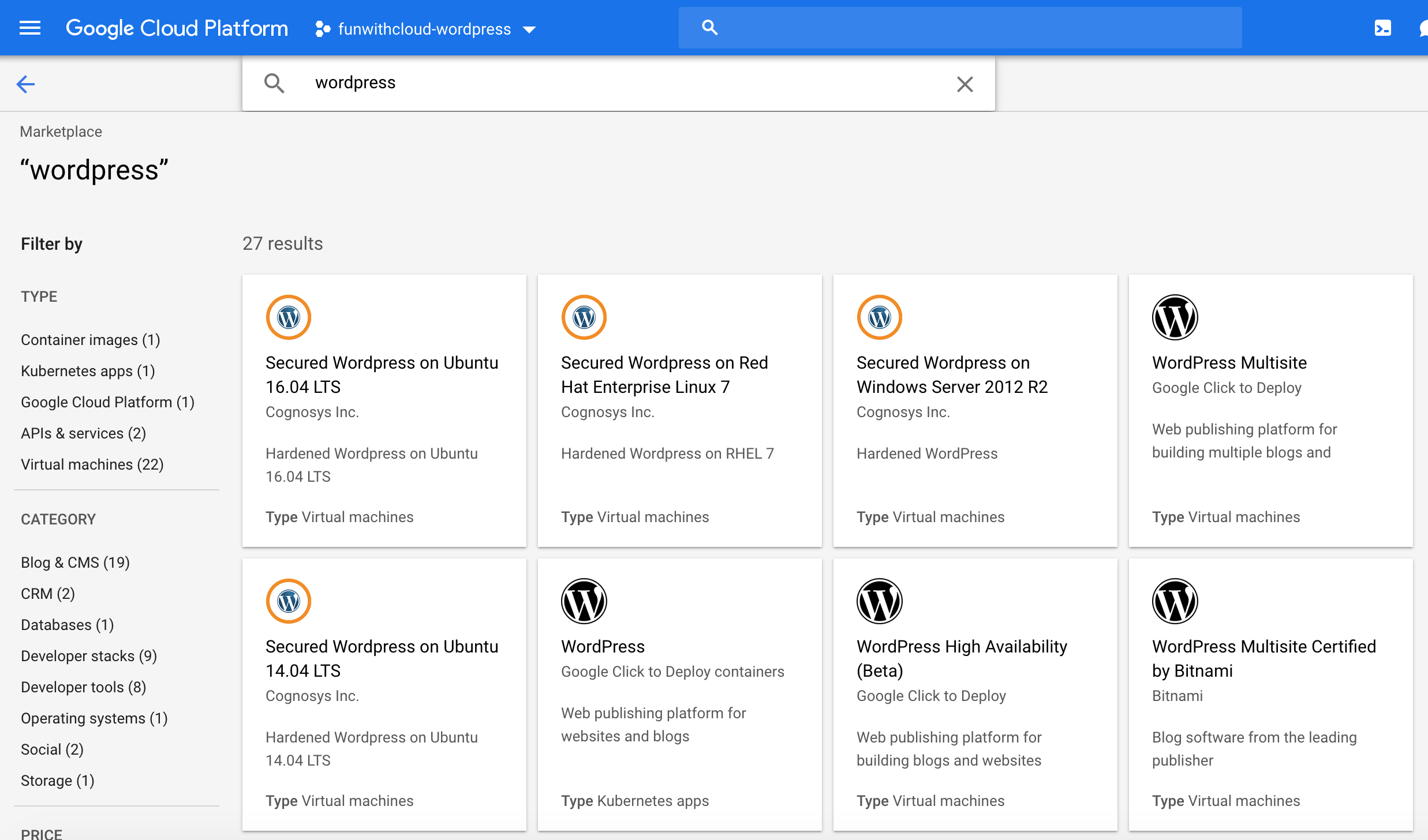
Task: Select the Container images filter
Action: (x=91, y=340)
